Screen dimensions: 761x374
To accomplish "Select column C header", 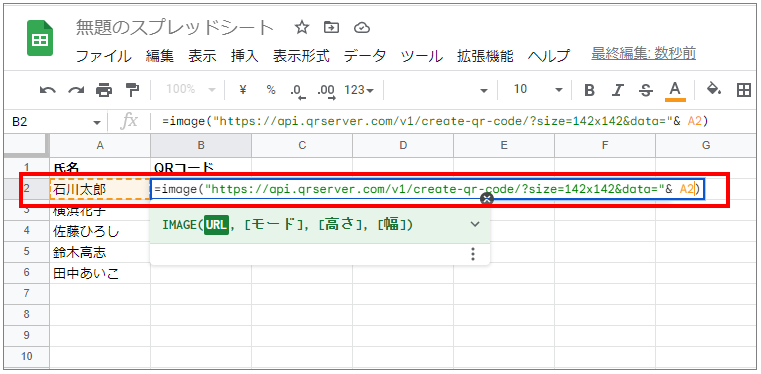I will [x=302, y=145].
